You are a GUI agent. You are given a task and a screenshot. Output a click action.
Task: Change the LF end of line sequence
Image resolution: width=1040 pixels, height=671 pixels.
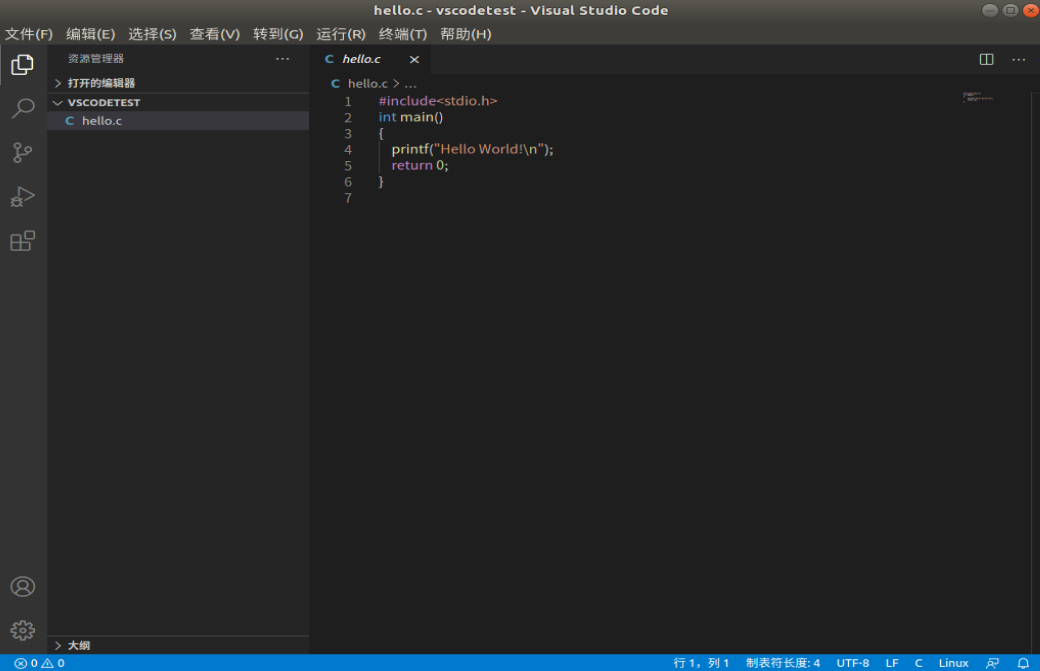tap(892, 663)
